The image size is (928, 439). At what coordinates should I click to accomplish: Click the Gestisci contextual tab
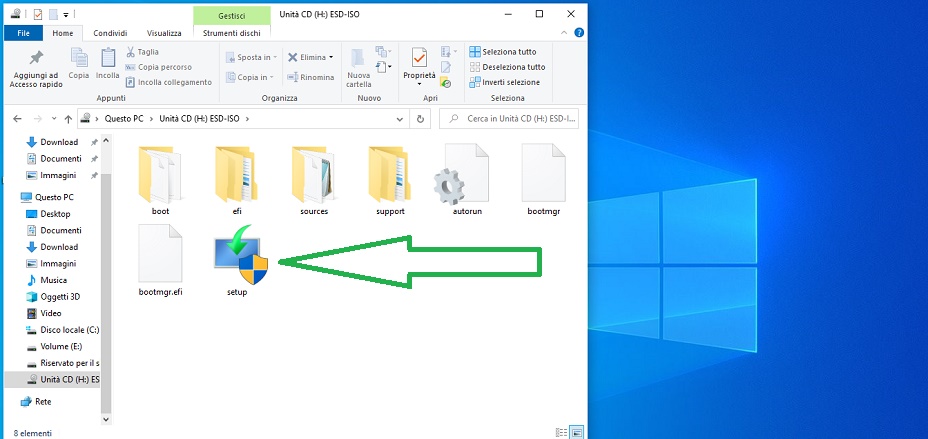click(232, 16)
